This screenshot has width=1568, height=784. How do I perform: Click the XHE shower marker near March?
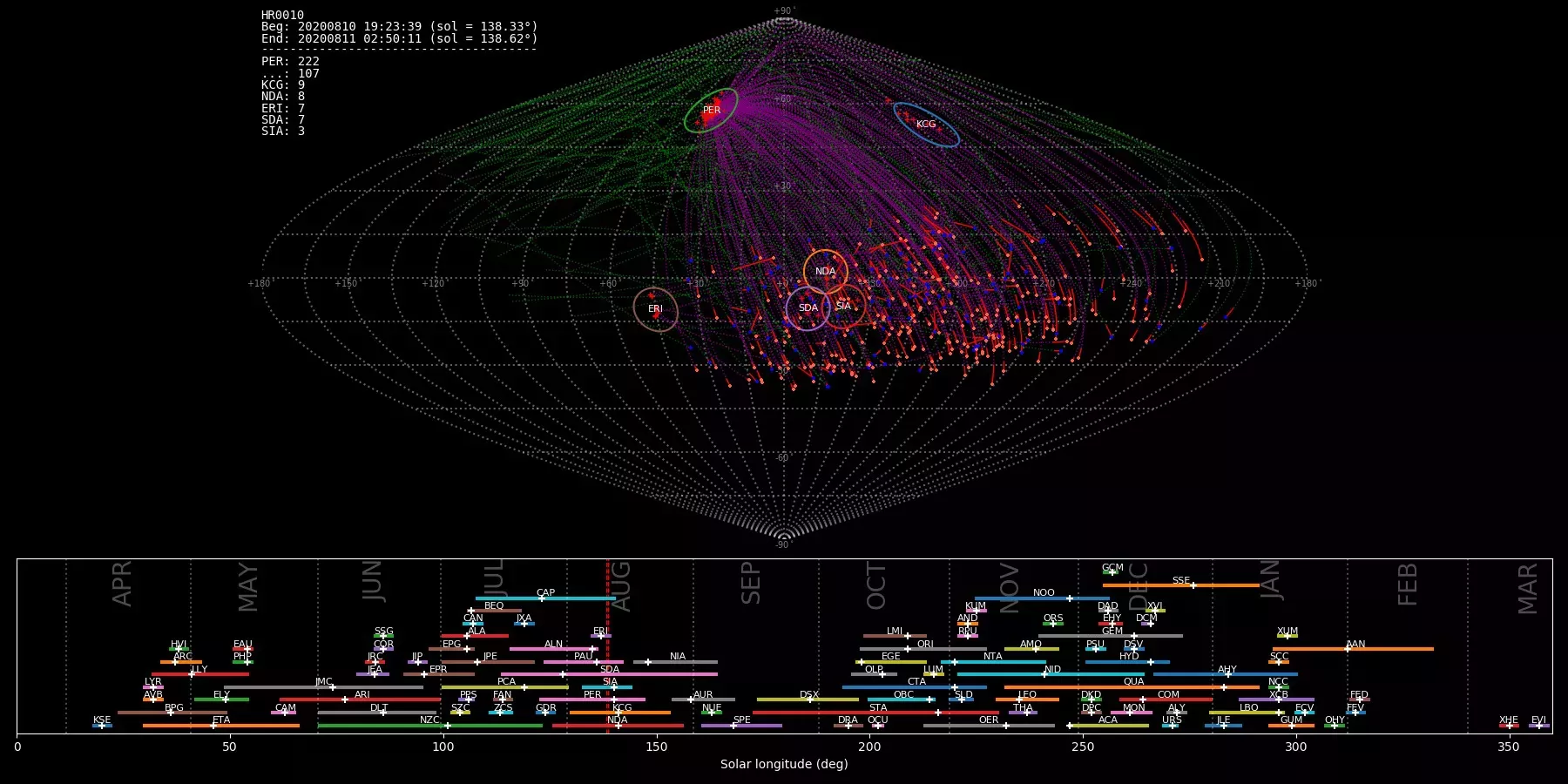coord(1509,725)
